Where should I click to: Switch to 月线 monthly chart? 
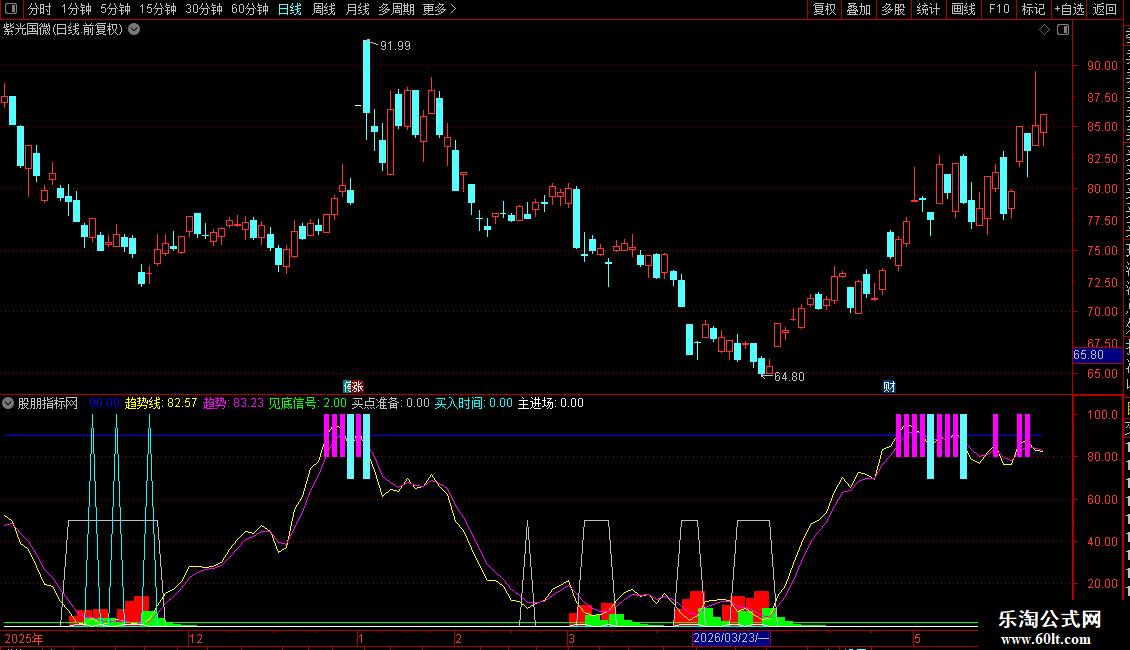357,9
